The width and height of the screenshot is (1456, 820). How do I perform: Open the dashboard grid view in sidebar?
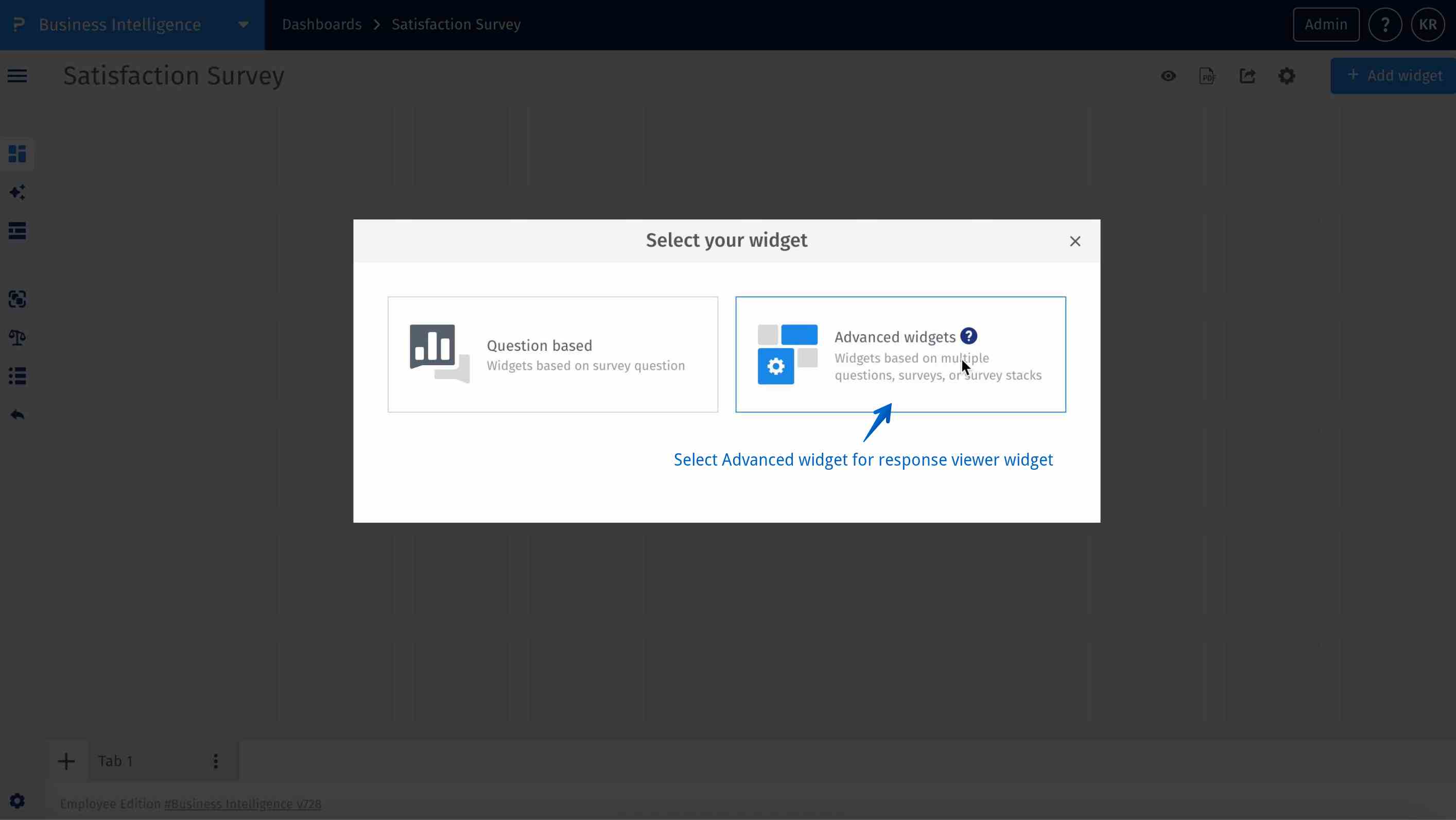(x=17, y=154)
